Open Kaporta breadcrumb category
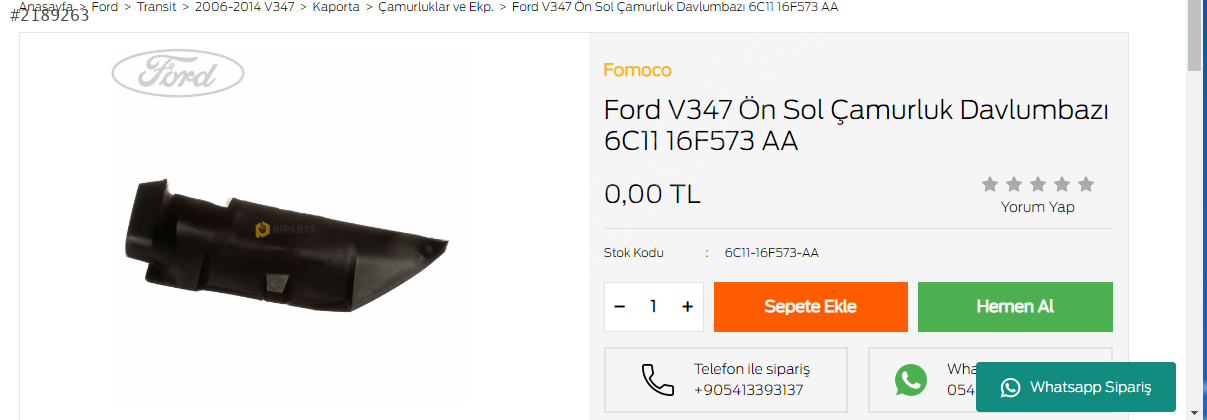The height and width of the screenshot is (420, 1207). [x=336, y=7]
